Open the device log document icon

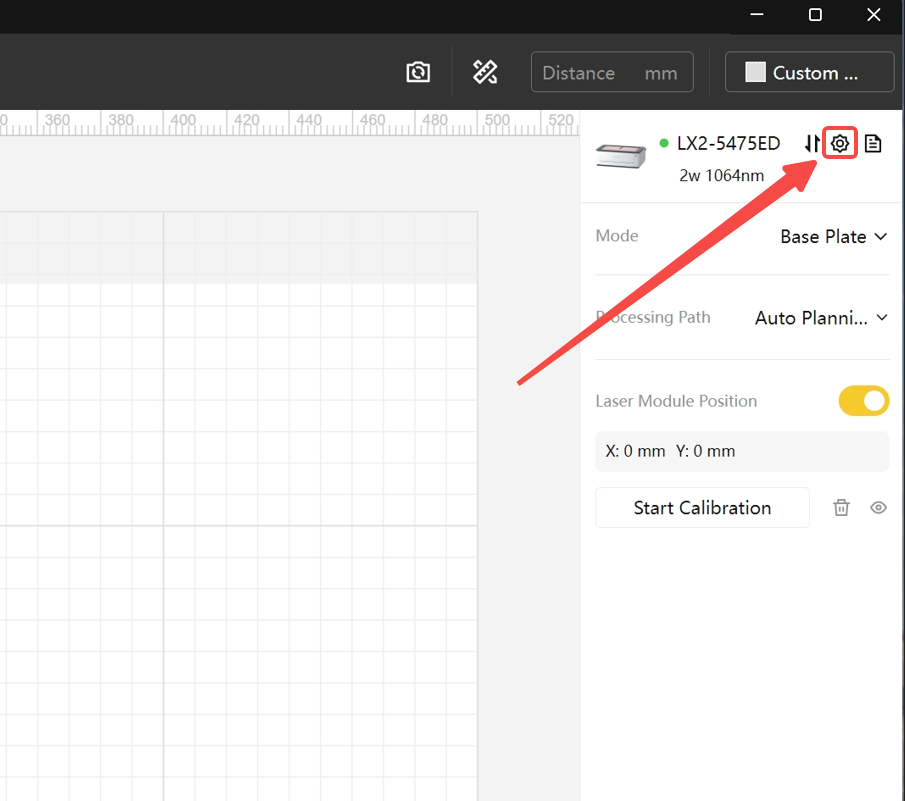coord(873,143)
